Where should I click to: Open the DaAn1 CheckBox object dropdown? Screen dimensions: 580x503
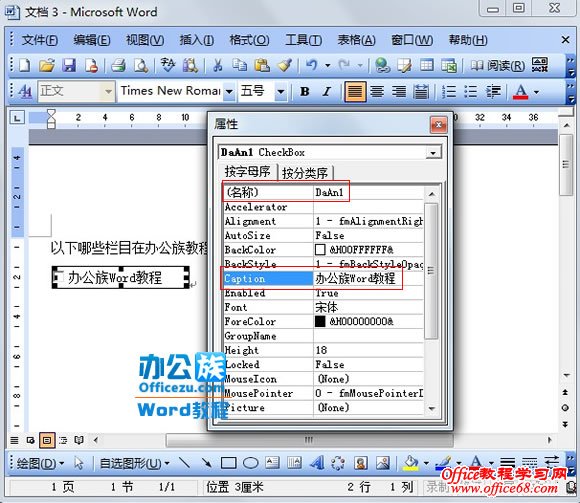[433, 153]
